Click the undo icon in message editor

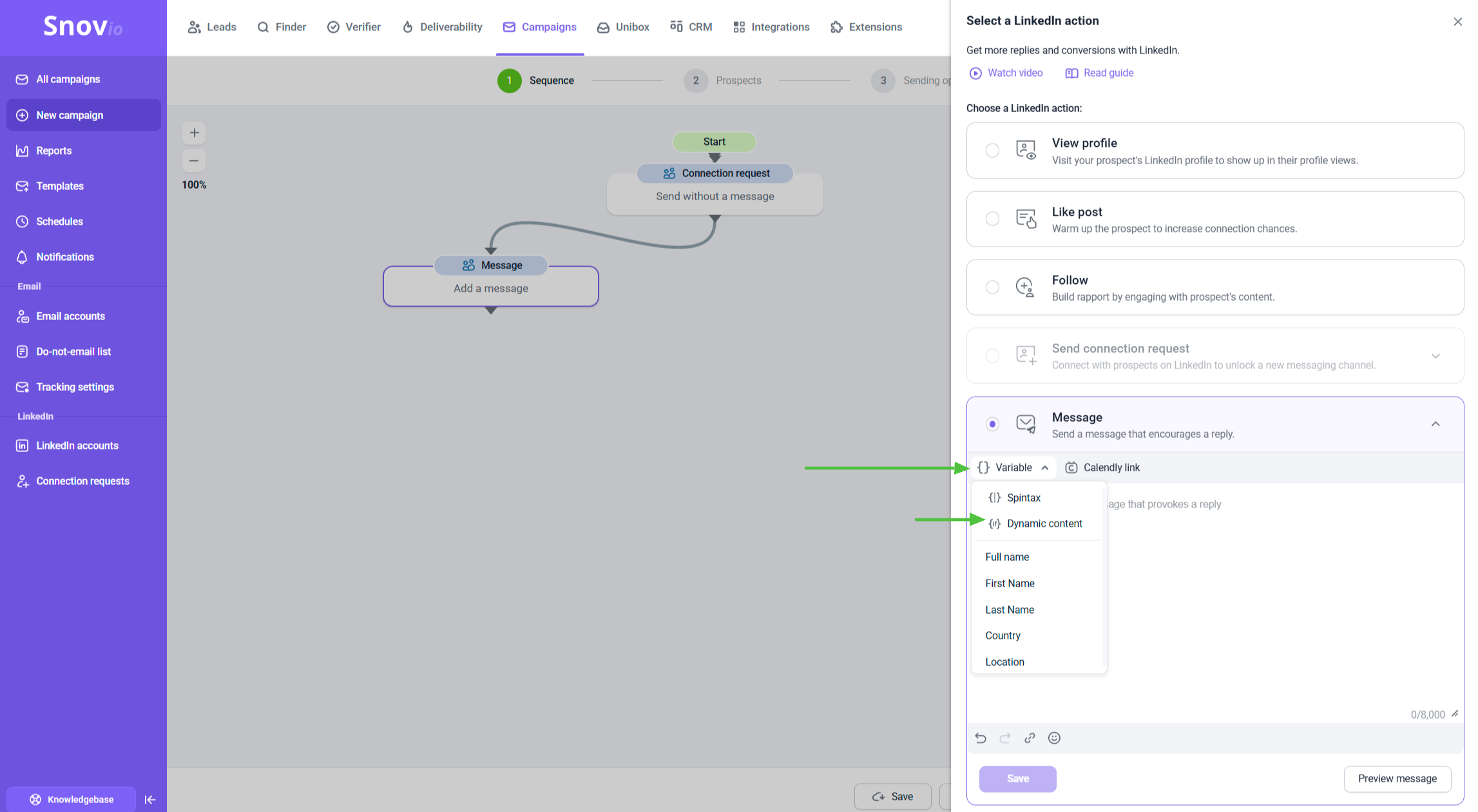click(981, 738)
